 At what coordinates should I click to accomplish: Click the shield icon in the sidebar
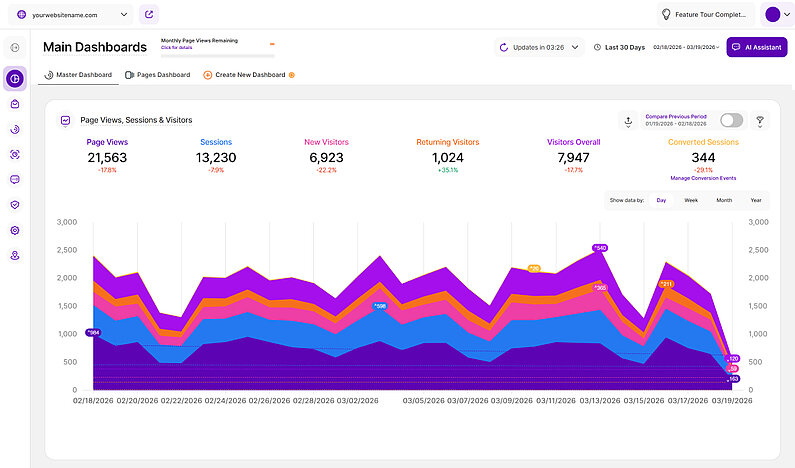[x=15, y=204]
